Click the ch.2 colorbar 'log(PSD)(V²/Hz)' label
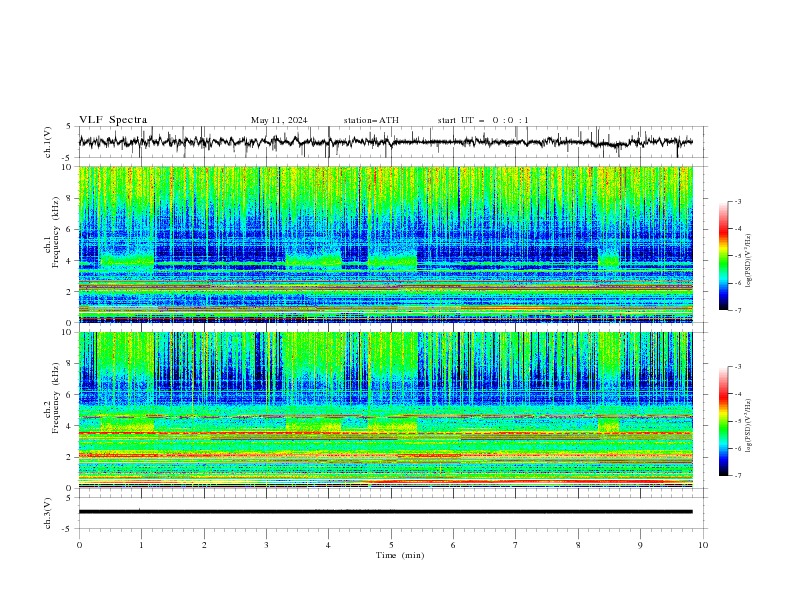 [748, 425]
